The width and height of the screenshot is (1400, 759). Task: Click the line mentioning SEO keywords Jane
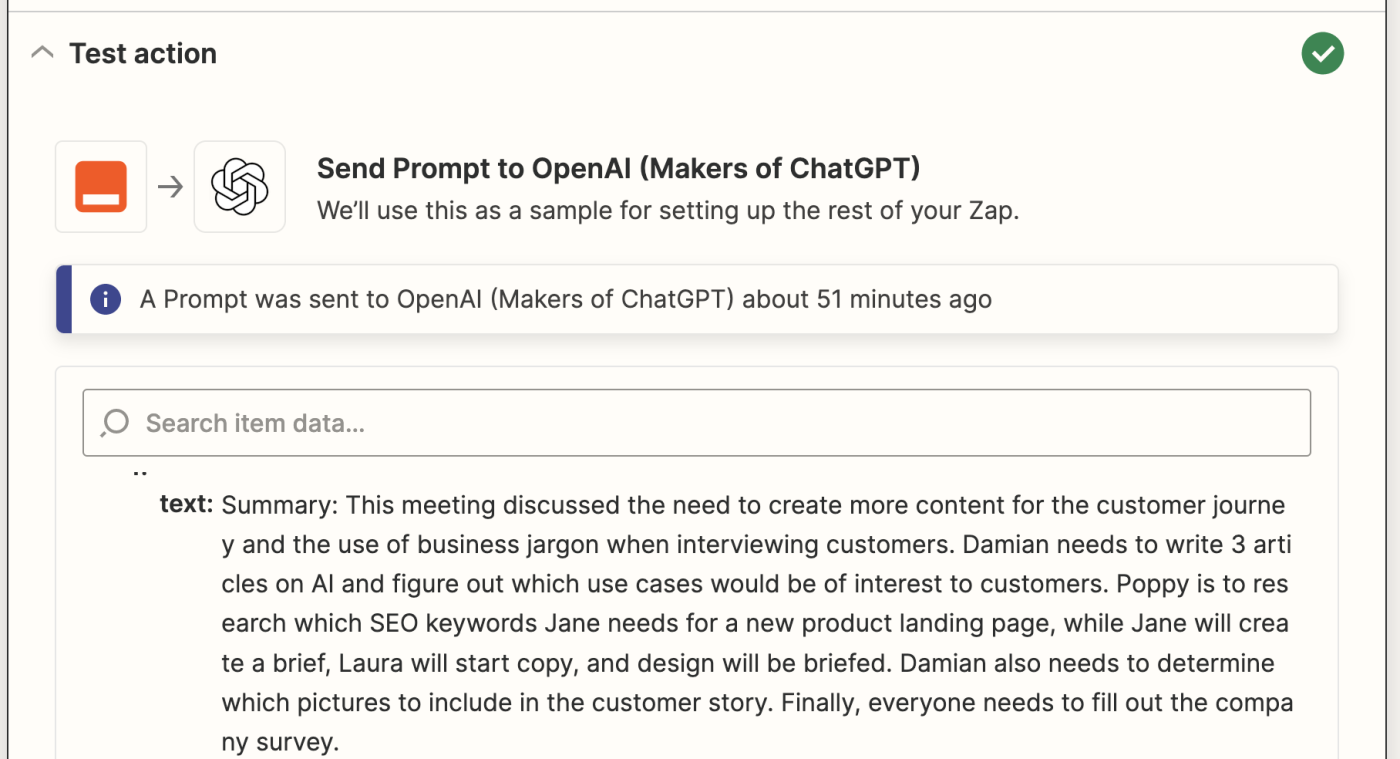[x=755, y=624]
